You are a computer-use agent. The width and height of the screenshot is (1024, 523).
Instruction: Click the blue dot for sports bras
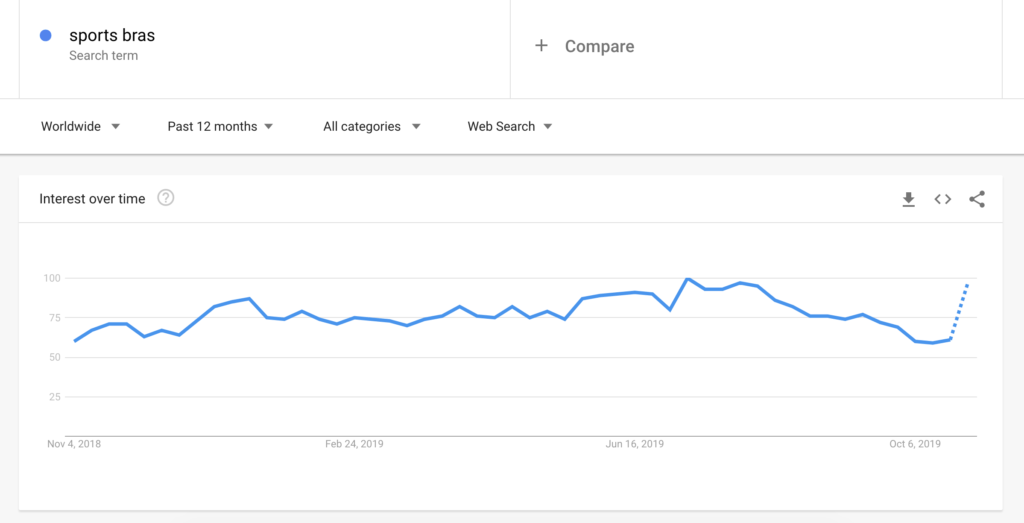45,36
